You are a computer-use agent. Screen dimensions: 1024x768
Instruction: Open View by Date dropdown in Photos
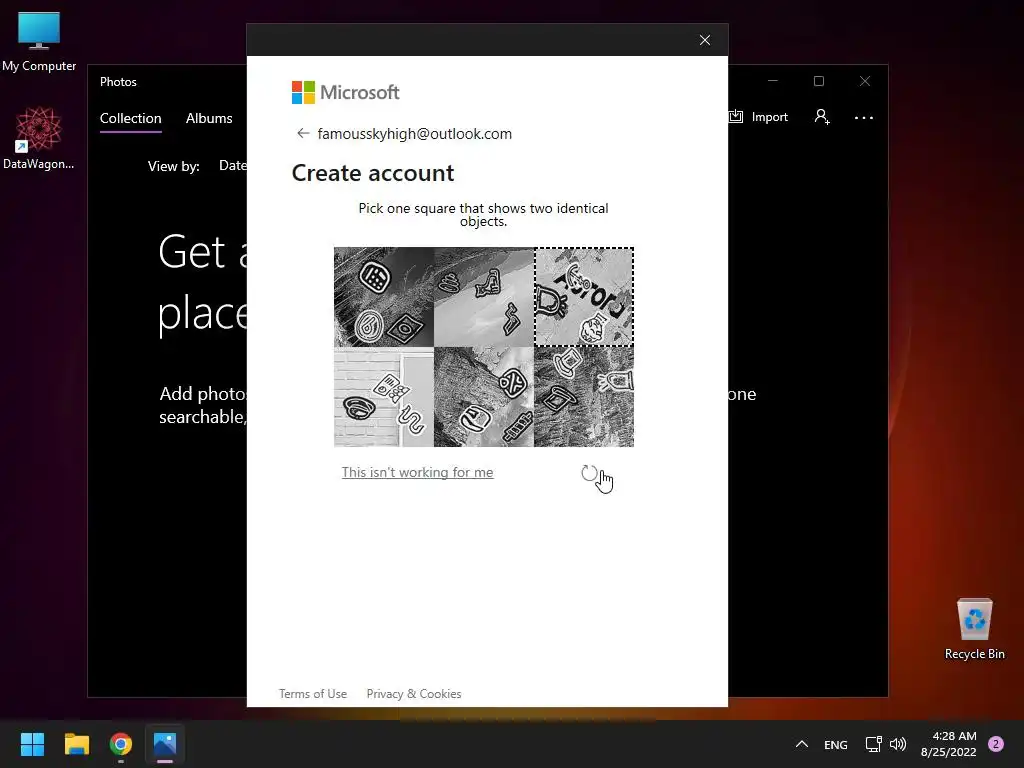232,165
